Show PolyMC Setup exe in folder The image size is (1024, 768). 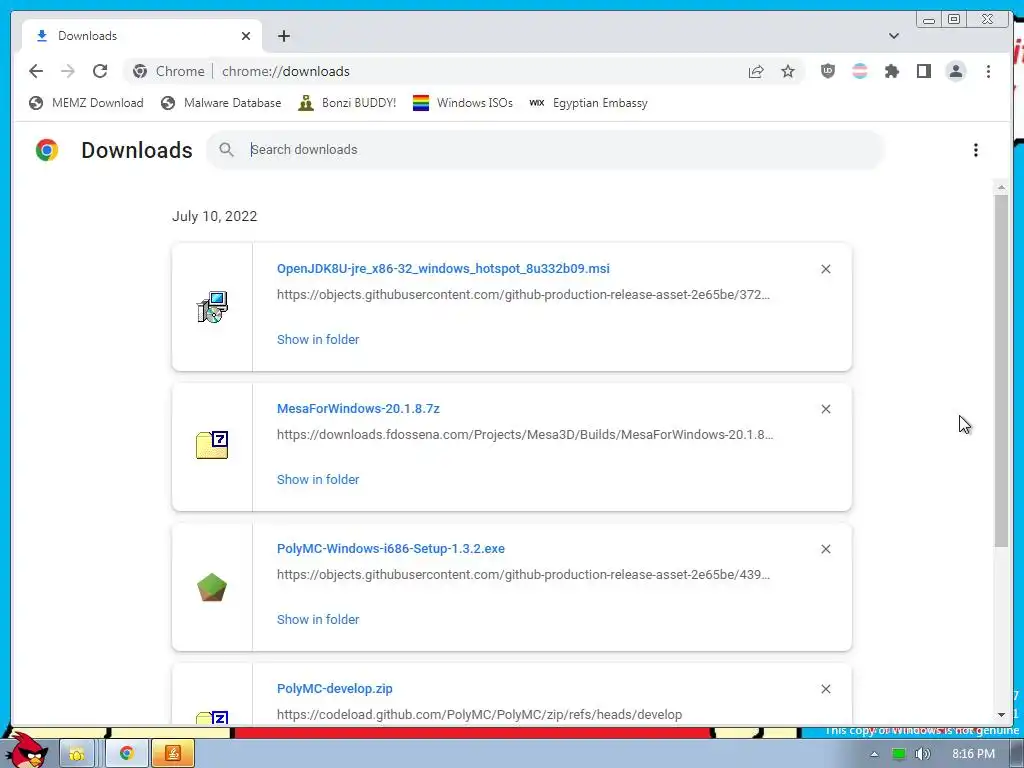[x=318, y=619]
